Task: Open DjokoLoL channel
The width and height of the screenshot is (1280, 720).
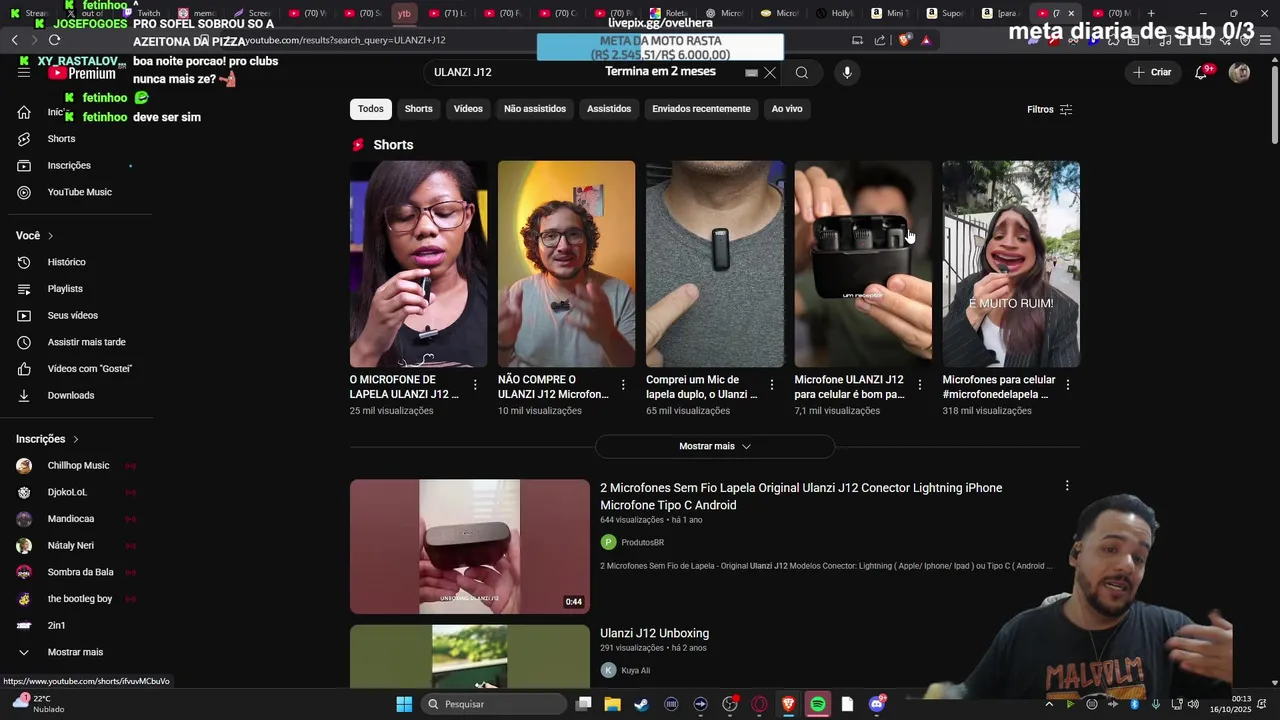Action: (x=67, y=493)
